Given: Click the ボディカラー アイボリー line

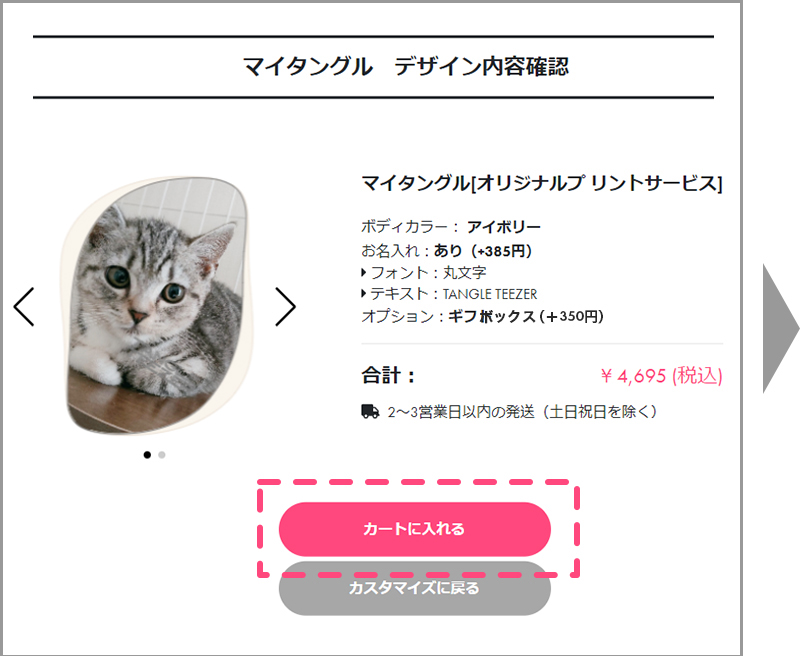Looking at the screenshot, I should coord(450,227).
